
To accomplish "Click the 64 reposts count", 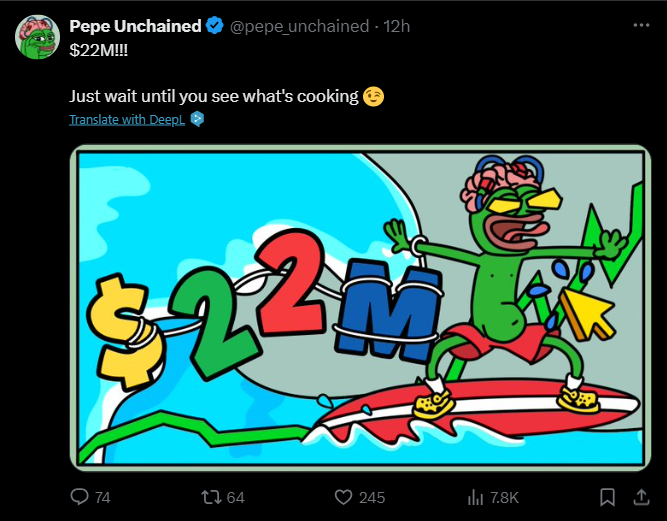I will (236, 498).
